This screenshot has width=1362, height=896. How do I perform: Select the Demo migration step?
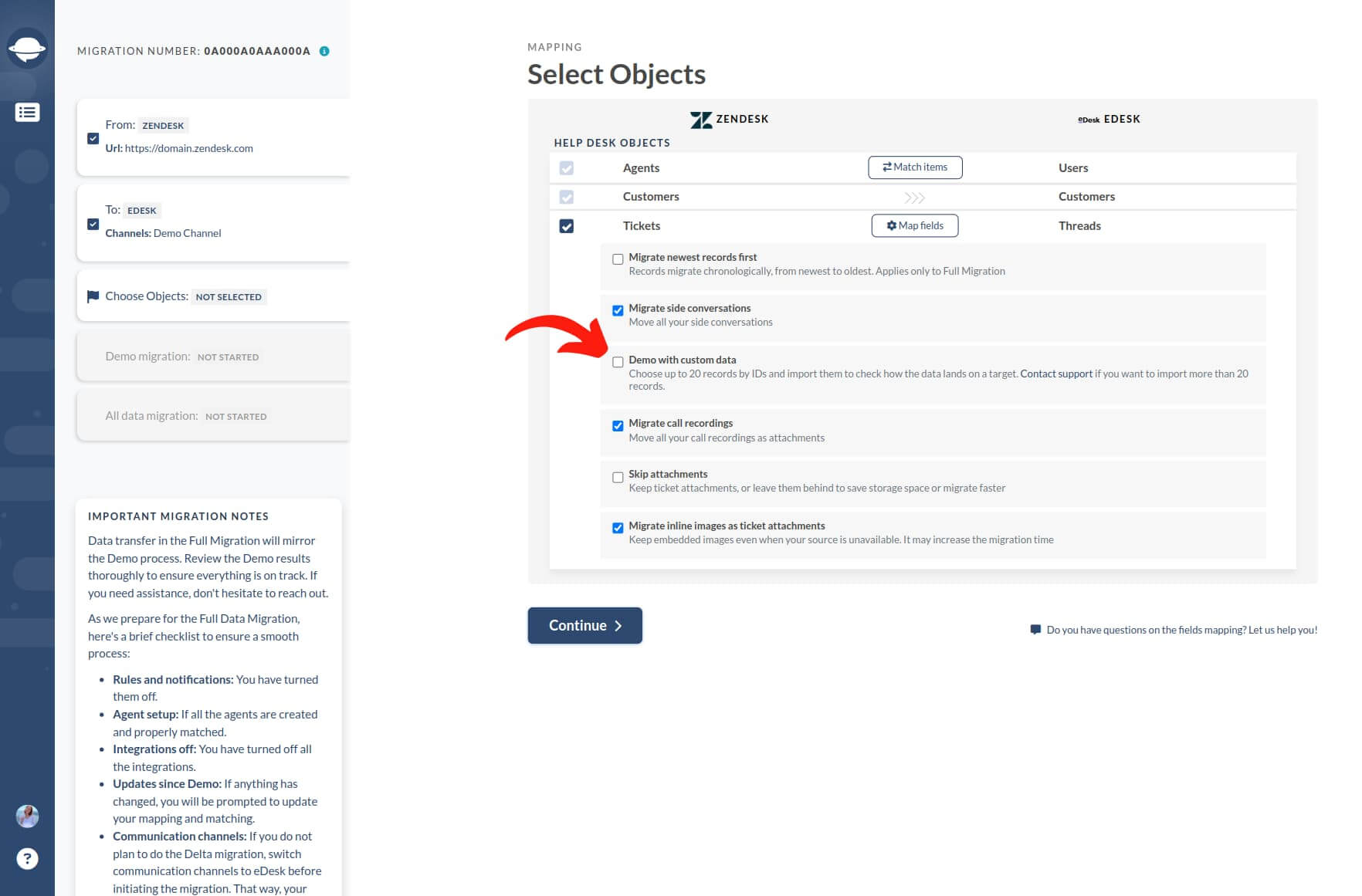click(214, 357)
